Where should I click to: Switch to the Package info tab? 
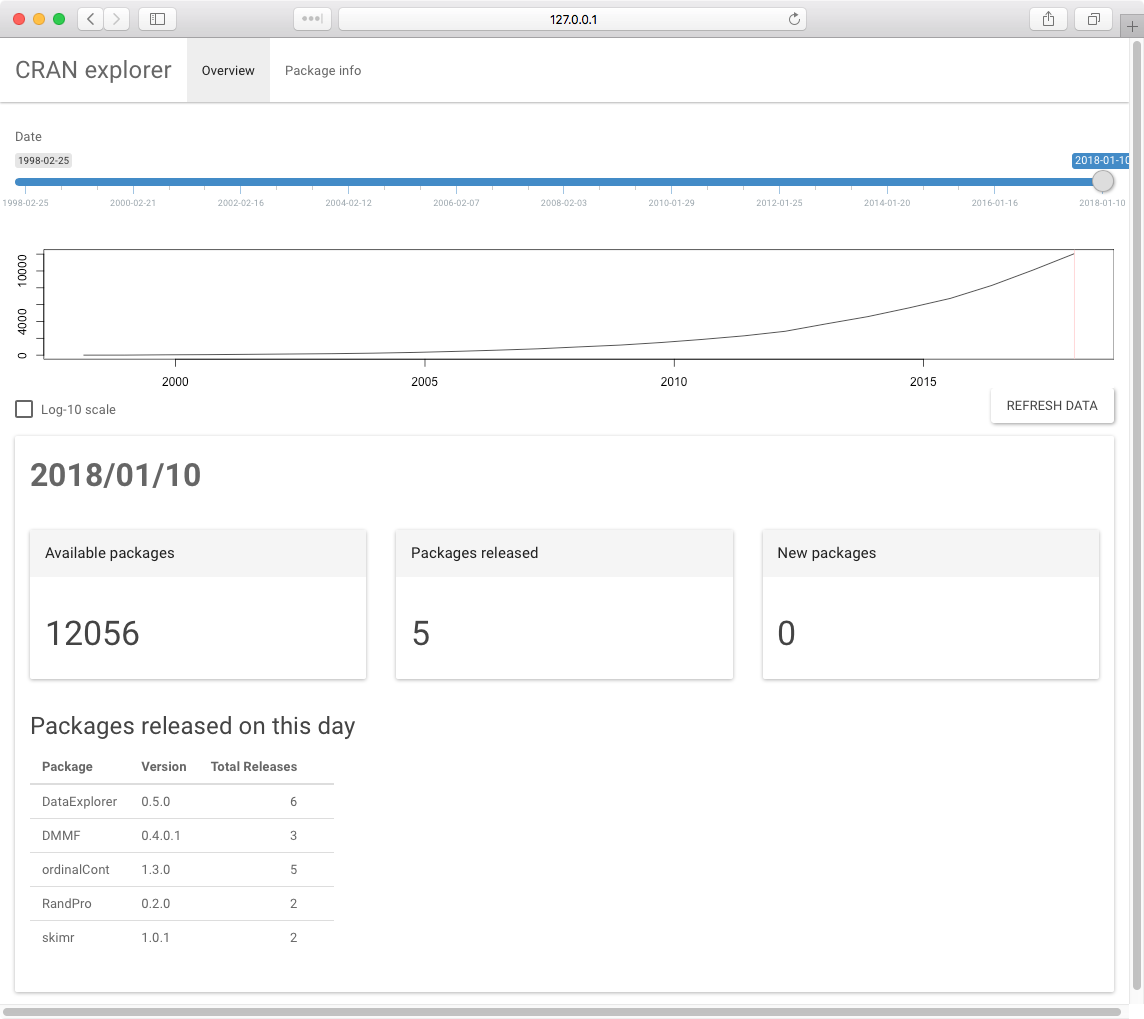(323, 71)
